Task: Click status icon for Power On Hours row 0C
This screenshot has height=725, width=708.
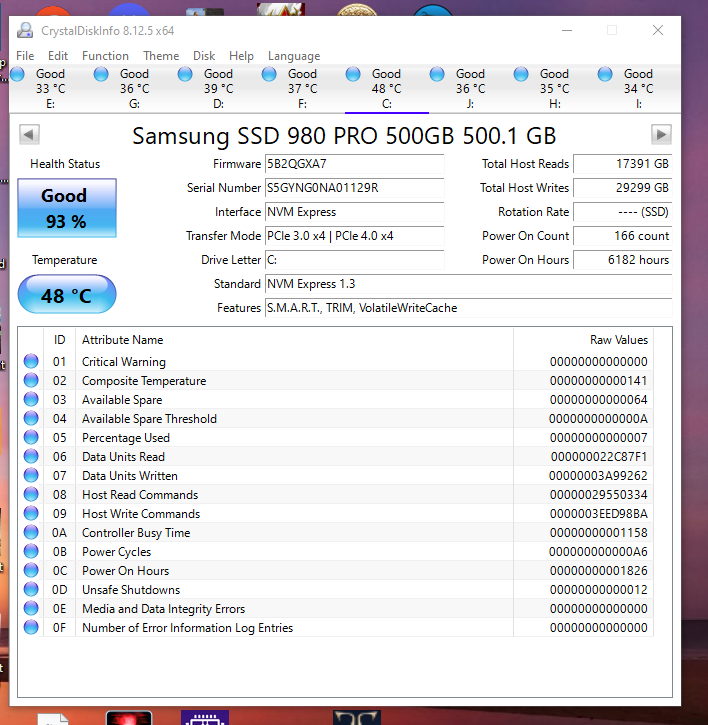Action: pos(31,570)
